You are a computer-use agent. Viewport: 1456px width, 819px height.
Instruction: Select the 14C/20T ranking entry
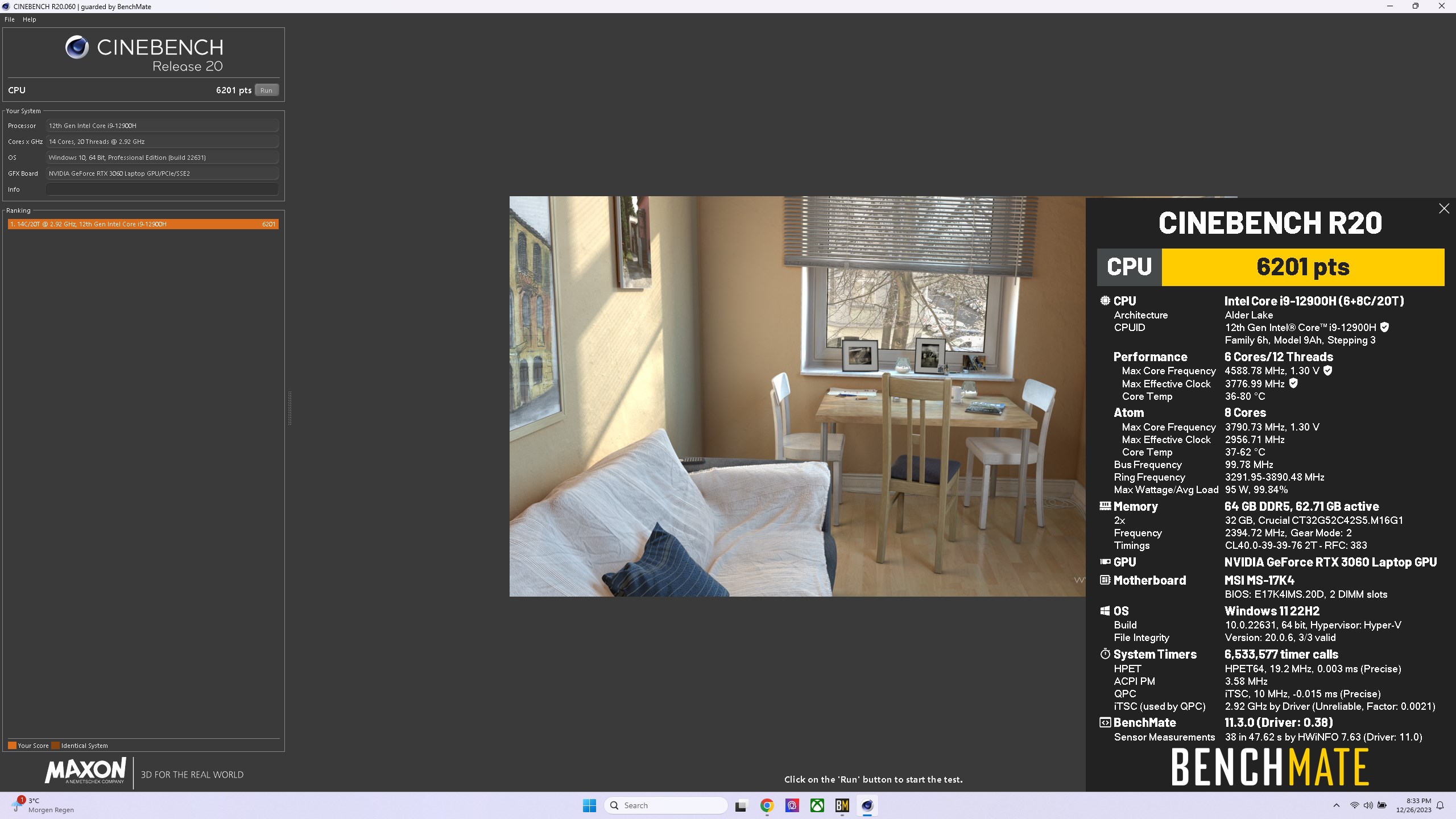pos(143,224)
